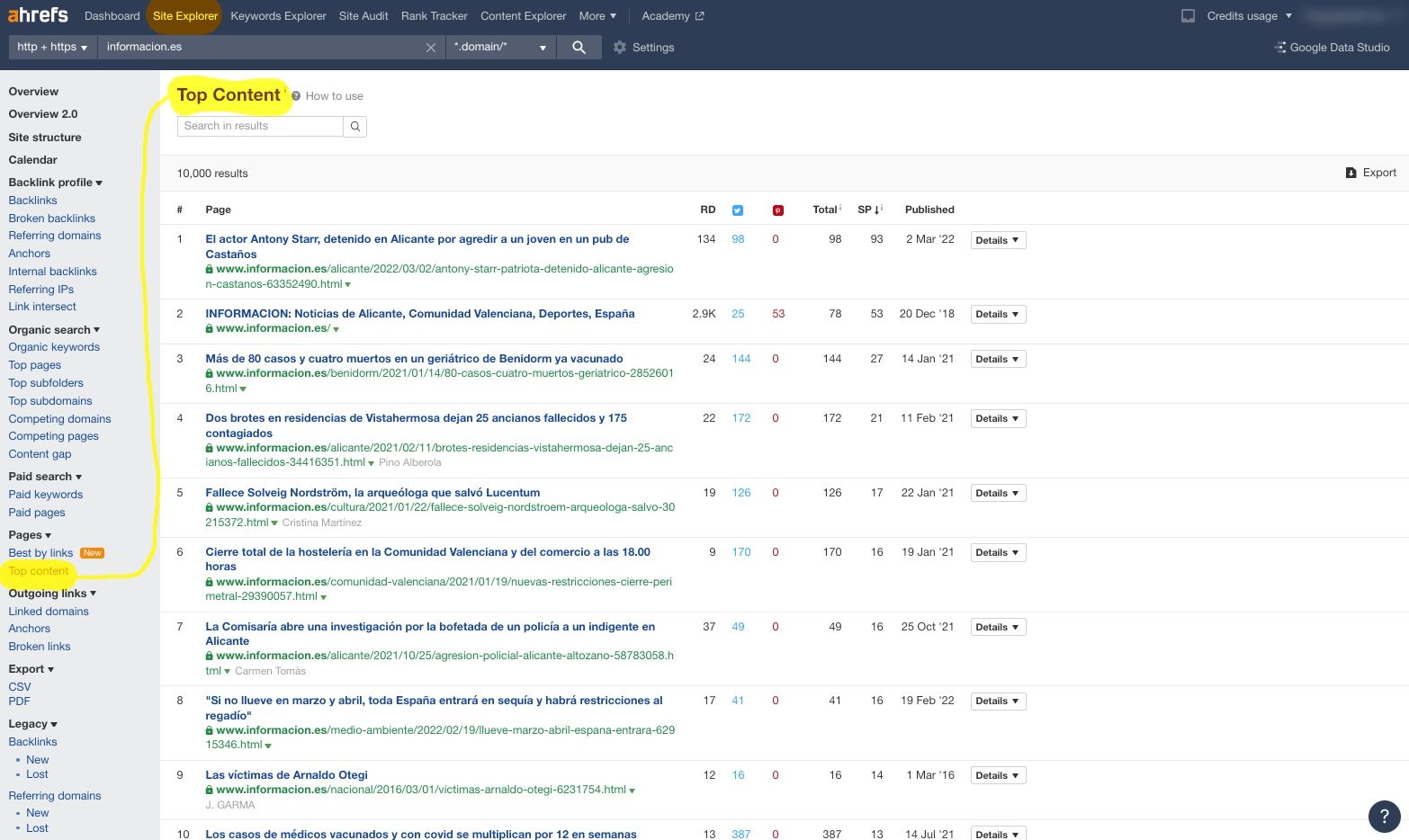
Task: Click the Ahrefs logo
Action: pyautogui.click(x=38, y=15)
